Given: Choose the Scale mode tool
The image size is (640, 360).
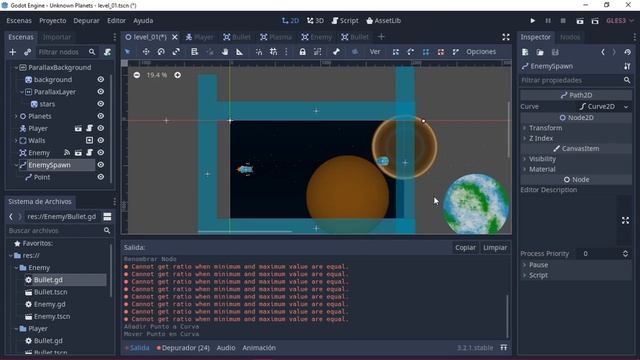Looking at the screenshot, I should click(176, 52).
